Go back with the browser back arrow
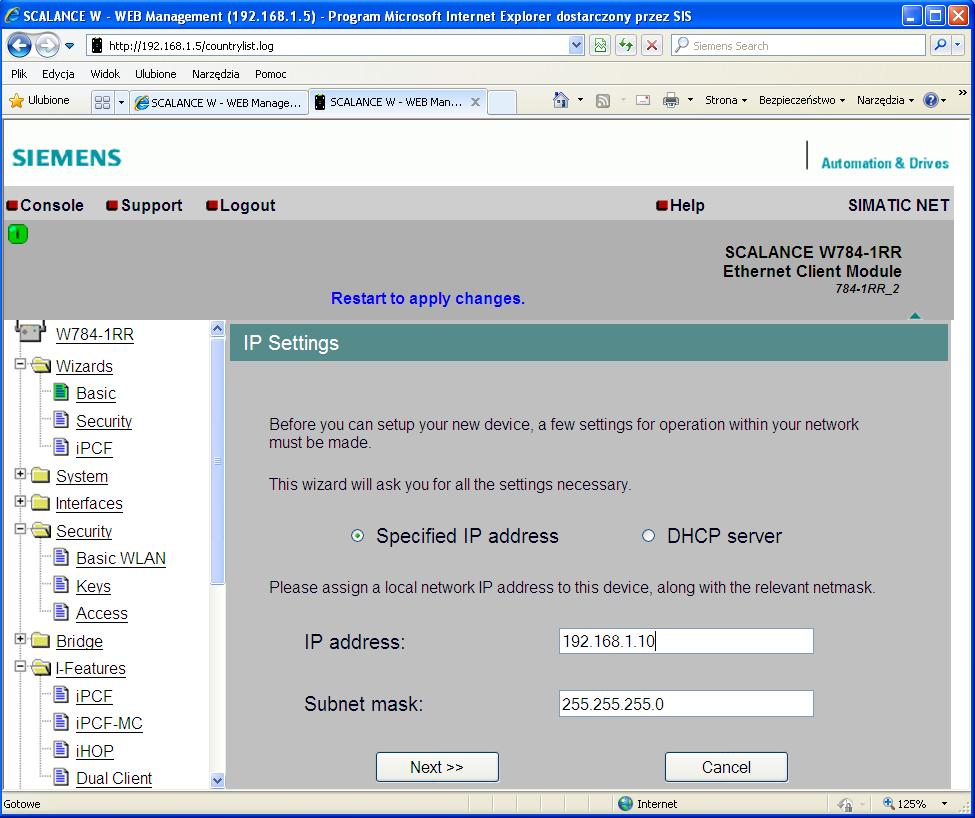This screenshot has height=818, width=975. pyautogui.click(x=19, y=45)
